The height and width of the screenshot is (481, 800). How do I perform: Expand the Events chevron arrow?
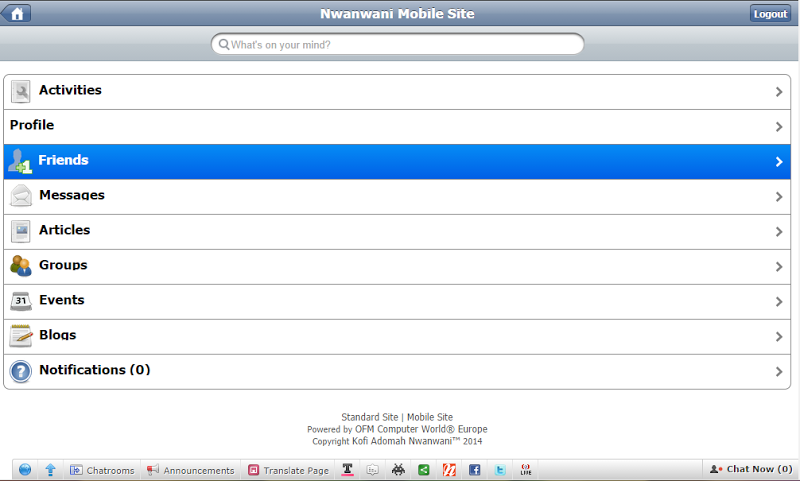[779, 302]
